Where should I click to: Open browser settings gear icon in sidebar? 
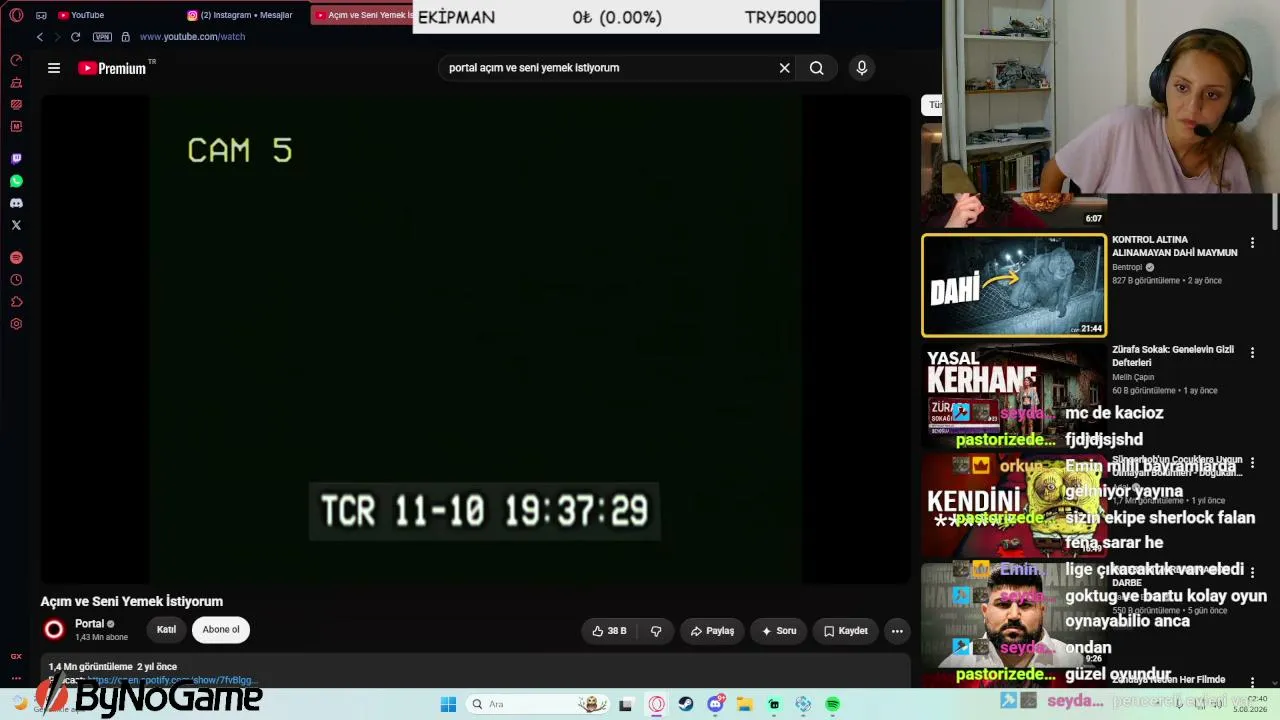(x=16, y=324)
